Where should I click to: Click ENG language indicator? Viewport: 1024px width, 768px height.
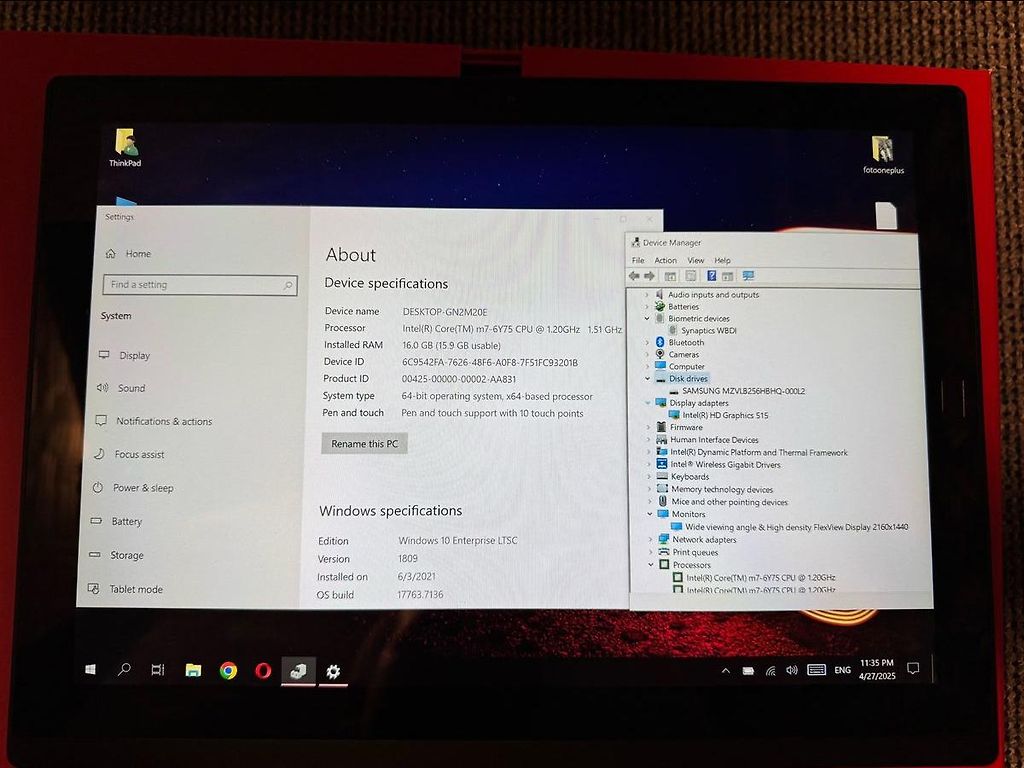[x=842, y=670]
